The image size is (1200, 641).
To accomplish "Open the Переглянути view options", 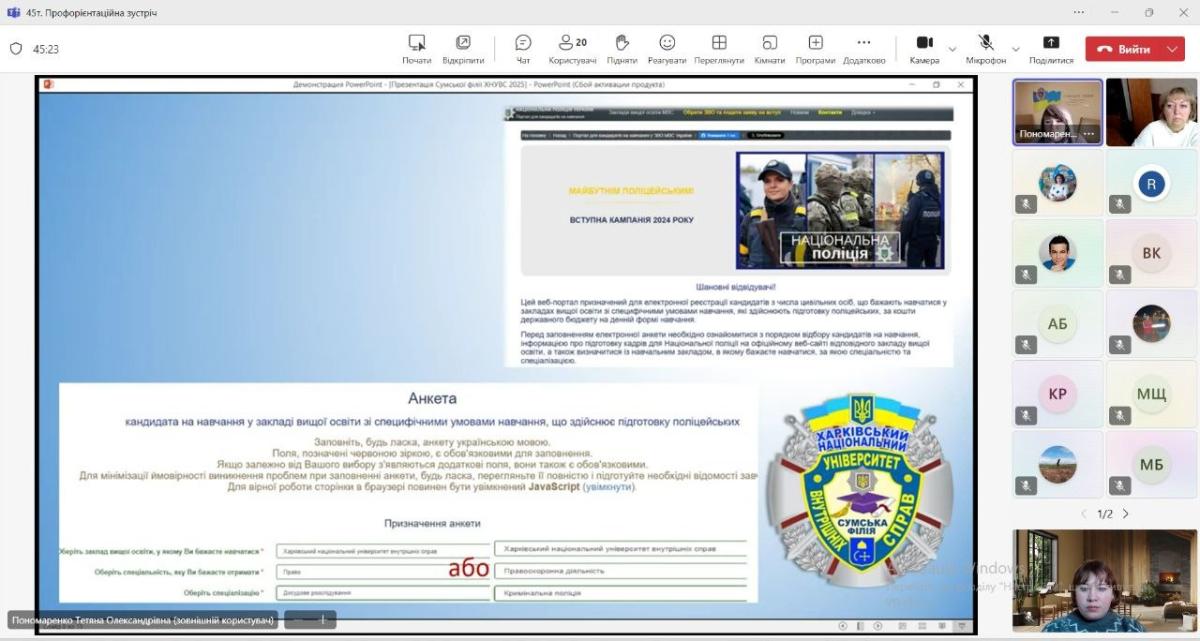I will [718, 48].
